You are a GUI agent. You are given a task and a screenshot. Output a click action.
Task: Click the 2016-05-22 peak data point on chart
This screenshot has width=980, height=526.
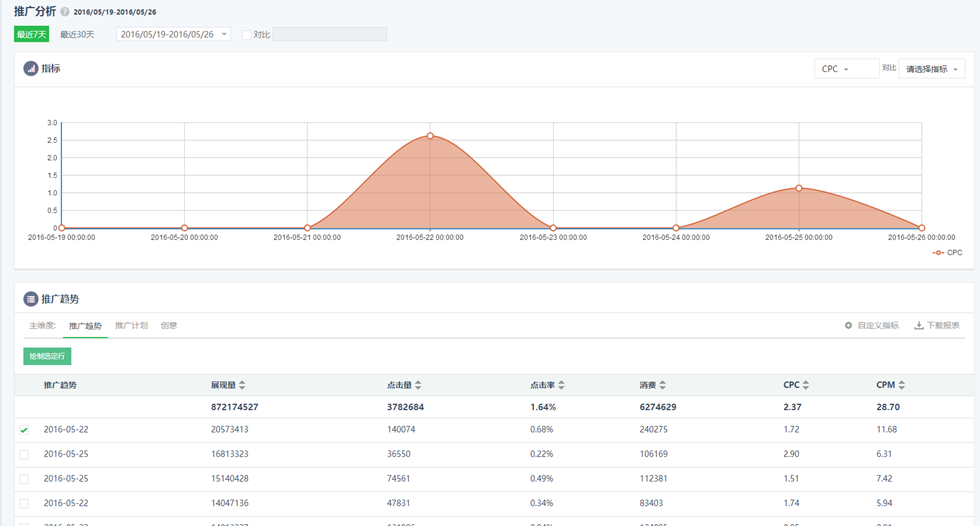tap(430, 135)
